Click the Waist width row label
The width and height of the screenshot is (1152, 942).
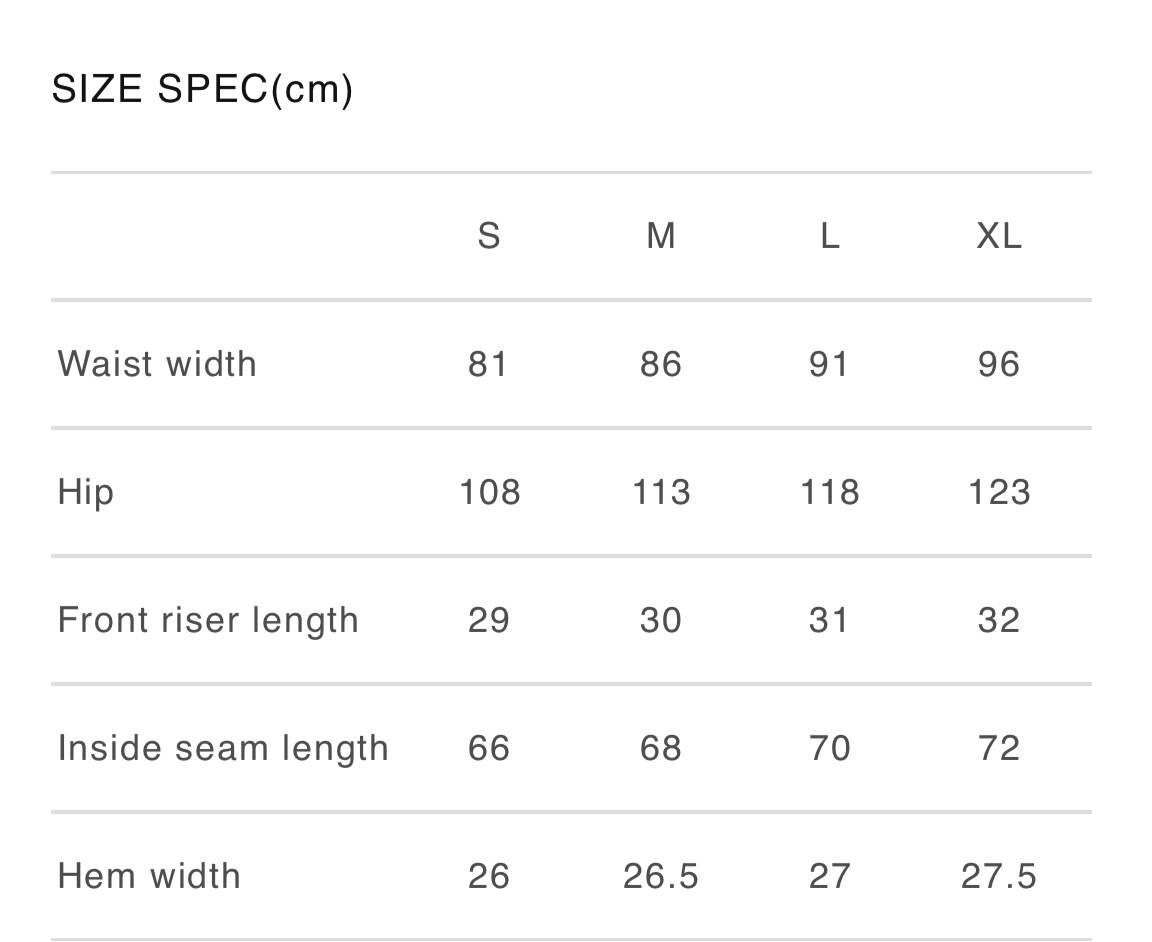157,364
